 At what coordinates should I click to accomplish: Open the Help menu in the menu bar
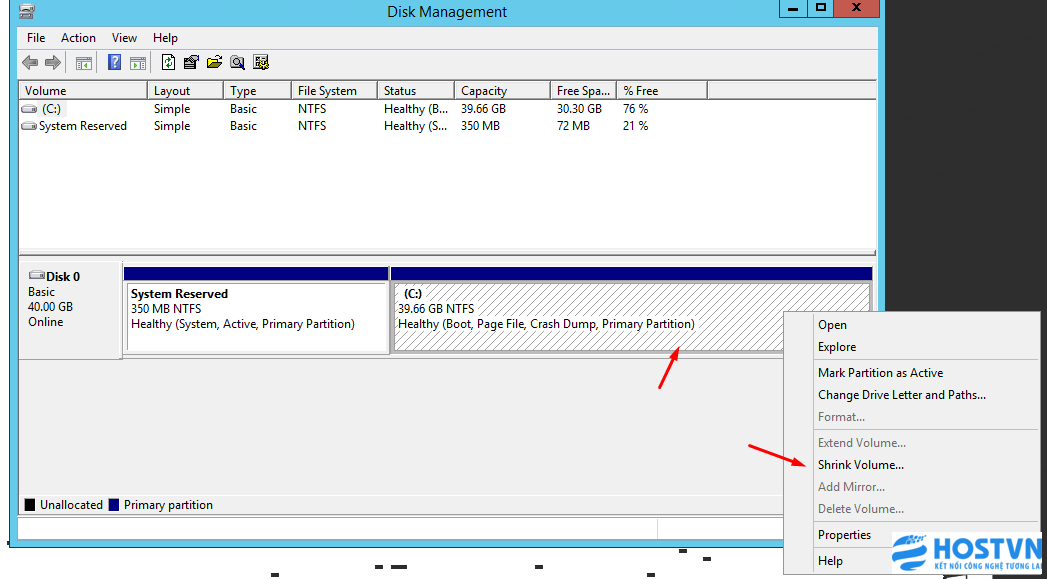(165, 38)
